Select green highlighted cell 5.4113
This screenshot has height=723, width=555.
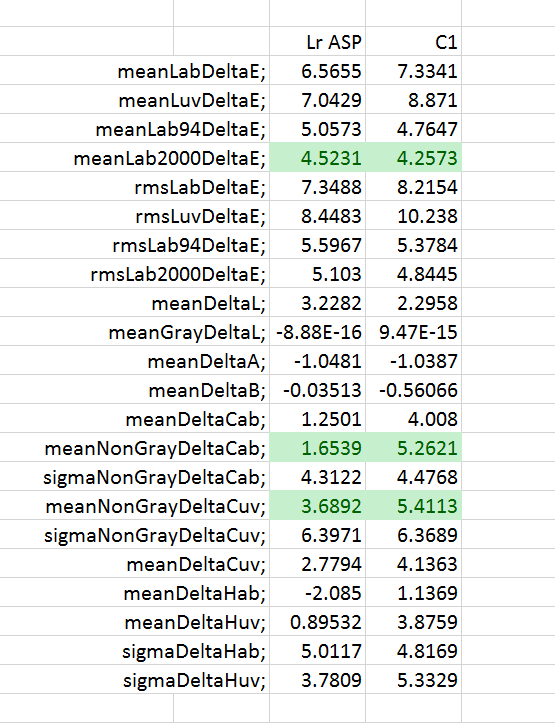click(413, 505)
